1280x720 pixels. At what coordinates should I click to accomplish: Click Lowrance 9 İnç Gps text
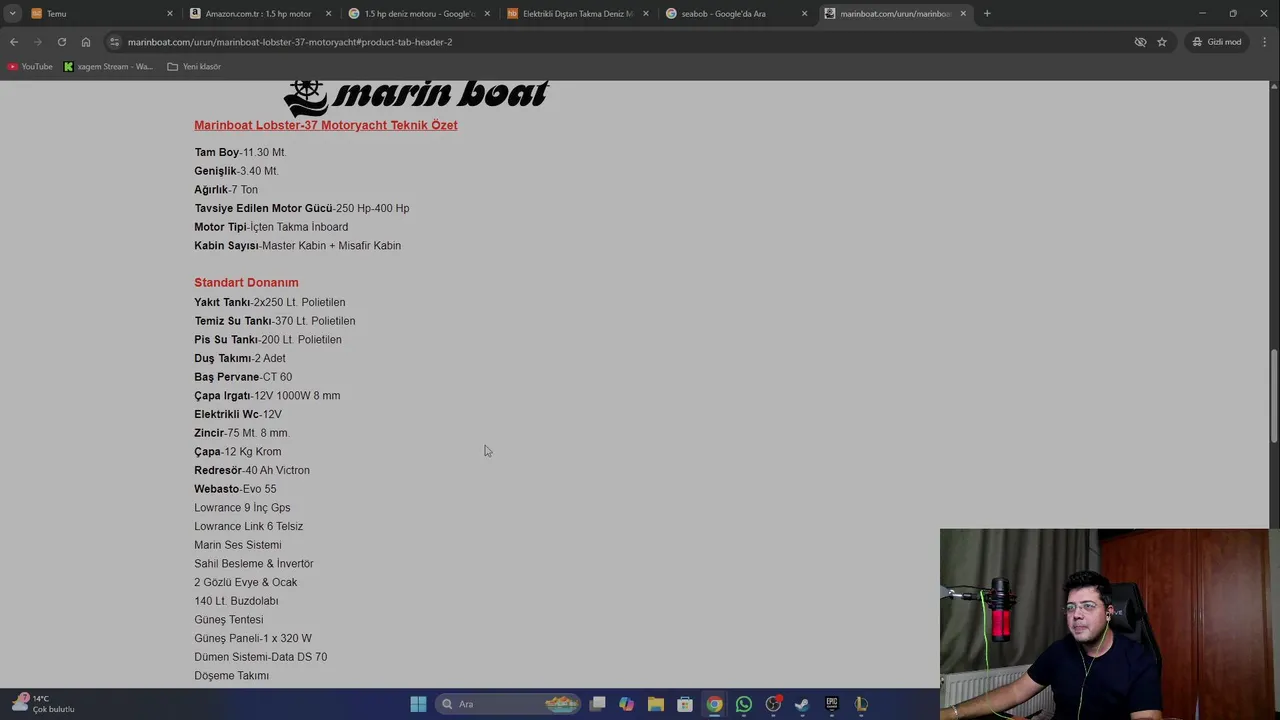[x=242, y=508]
